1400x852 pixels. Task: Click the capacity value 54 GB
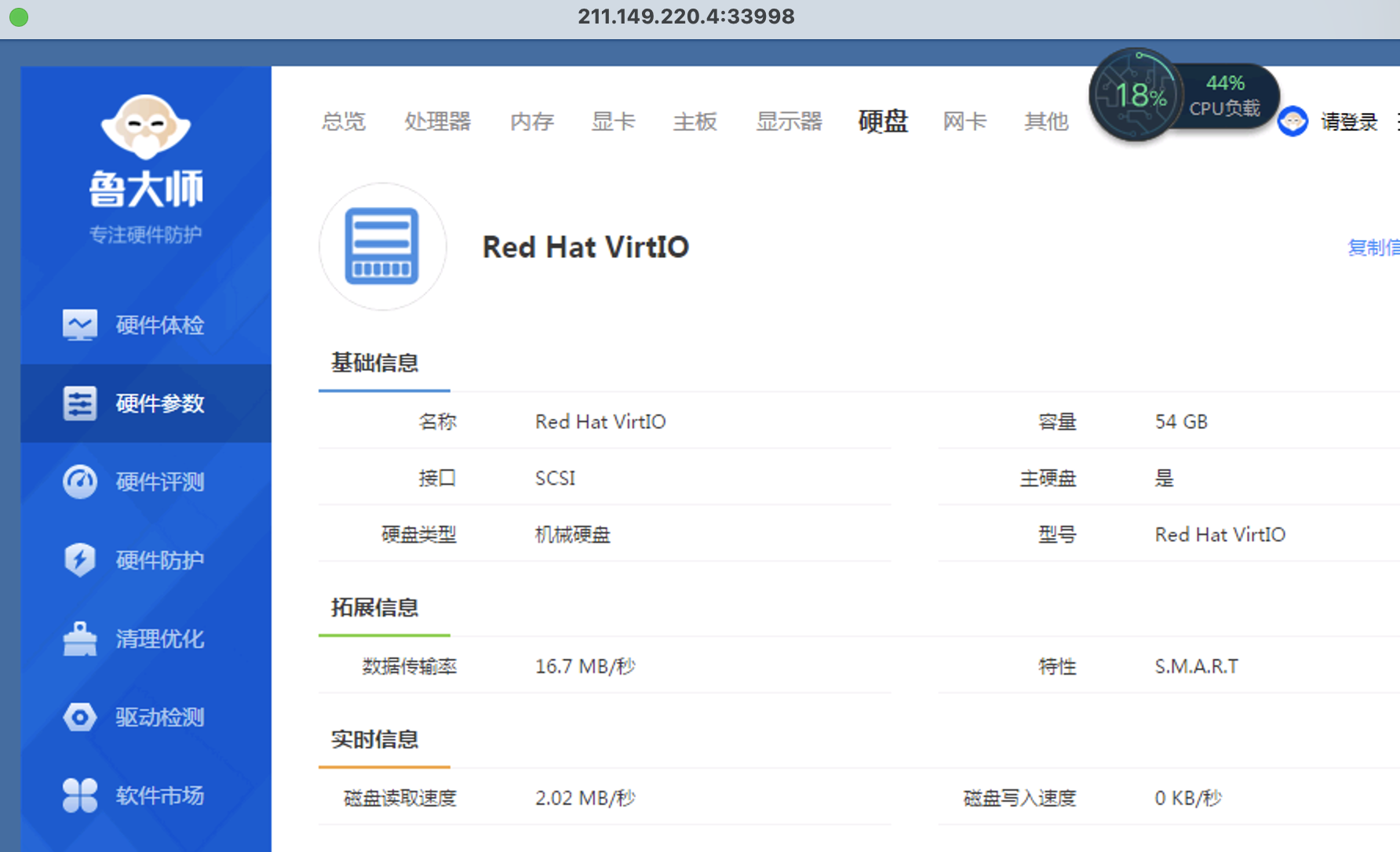point(1181,422)
